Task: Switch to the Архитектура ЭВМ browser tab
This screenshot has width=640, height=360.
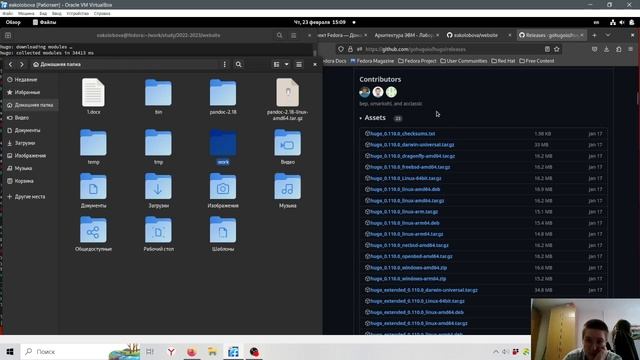Action: (404, 35)
